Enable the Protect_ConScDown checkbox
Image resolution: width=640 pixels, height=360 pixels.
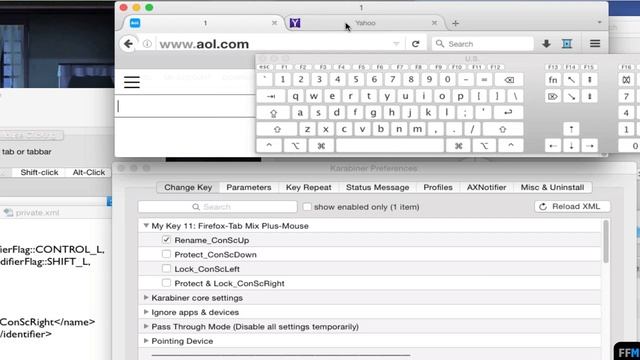tap(166, 254)
